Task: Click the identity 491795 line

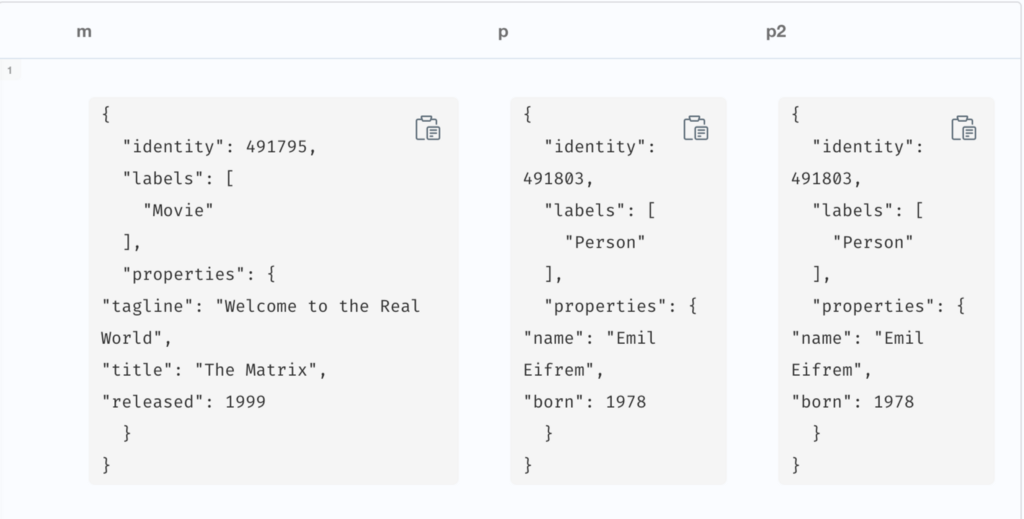Action: coord(219,147)
